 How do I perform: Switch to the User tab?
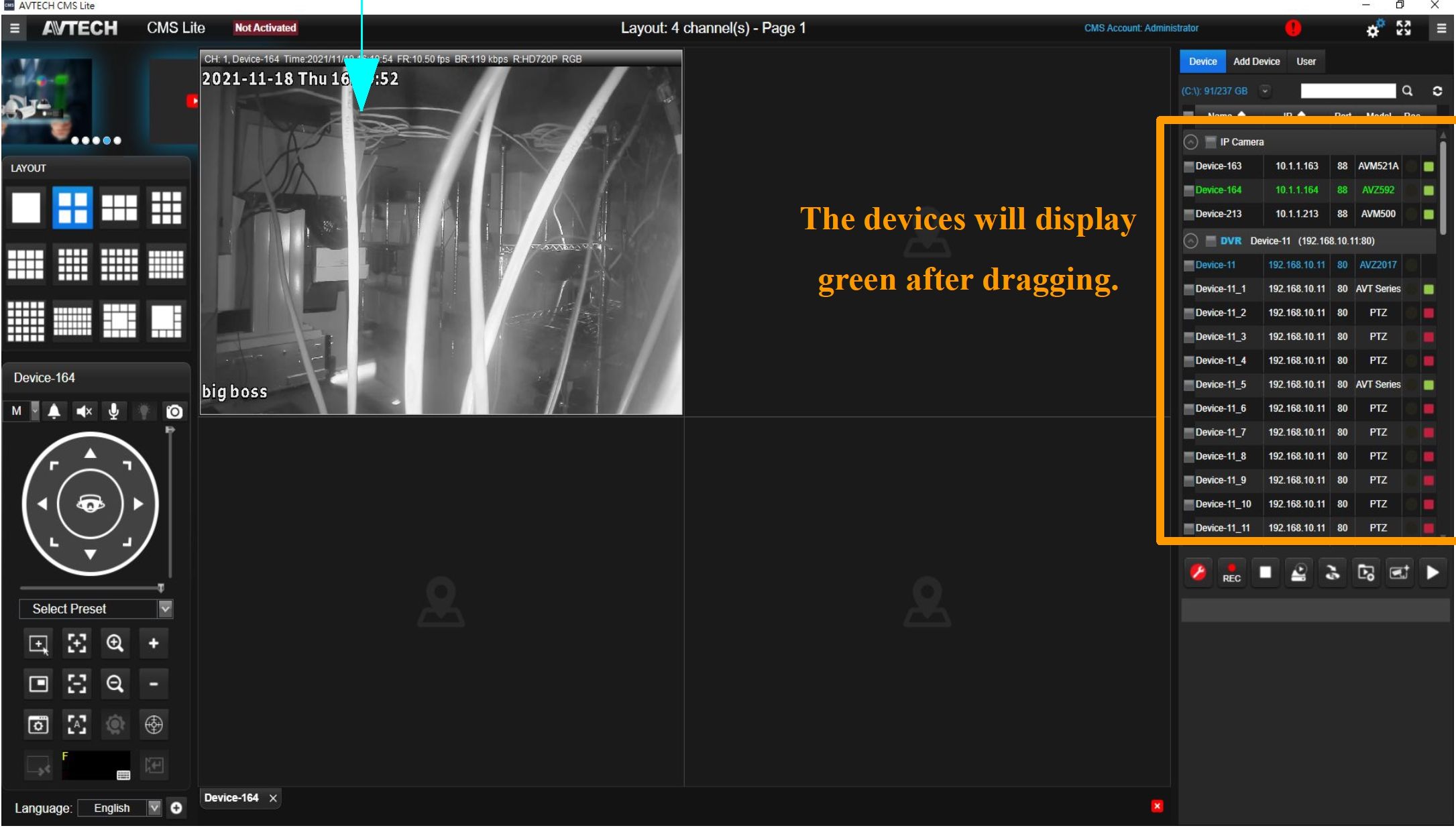point(1305,62)
